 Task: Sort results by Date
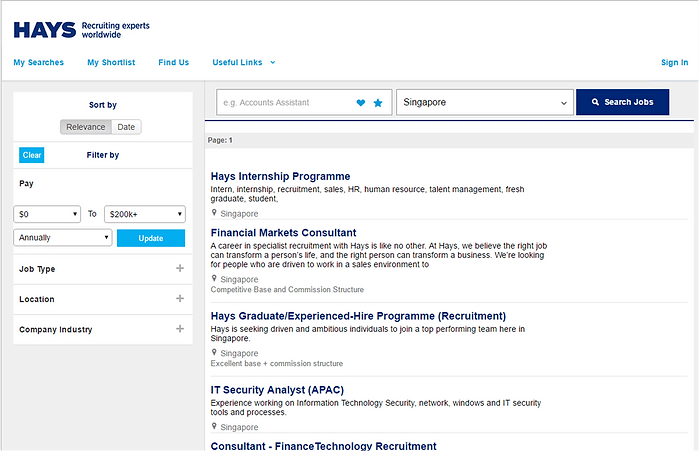pyautogui.click(x=126, y=127)
